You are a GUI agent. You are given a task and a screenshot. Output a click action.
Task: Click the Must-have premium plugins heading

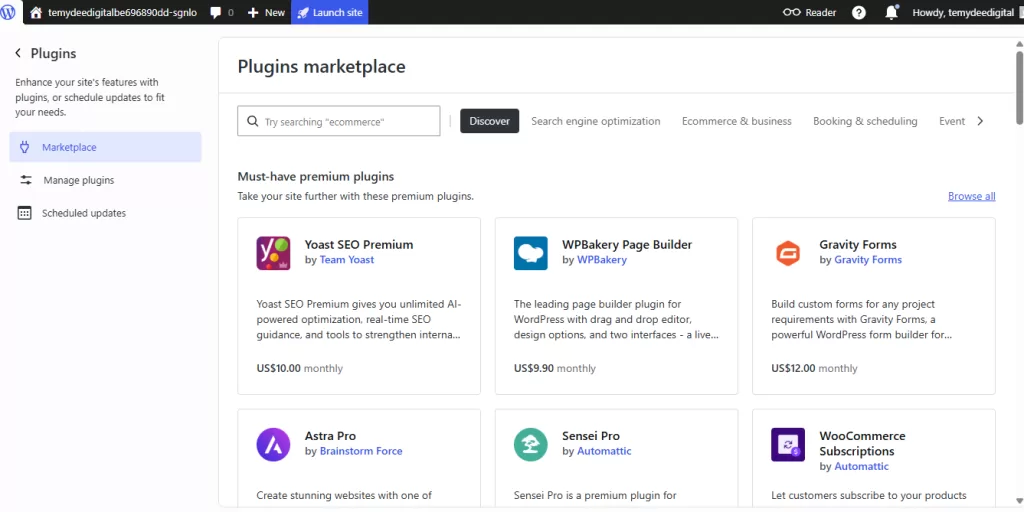pyautogui.click(x=316, y=177)
